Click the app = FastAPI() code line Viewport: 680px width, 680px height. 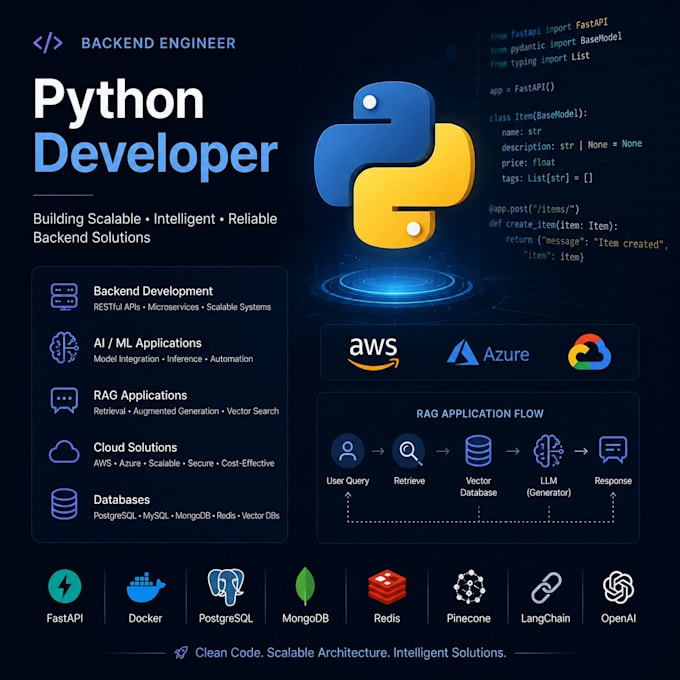522,89
